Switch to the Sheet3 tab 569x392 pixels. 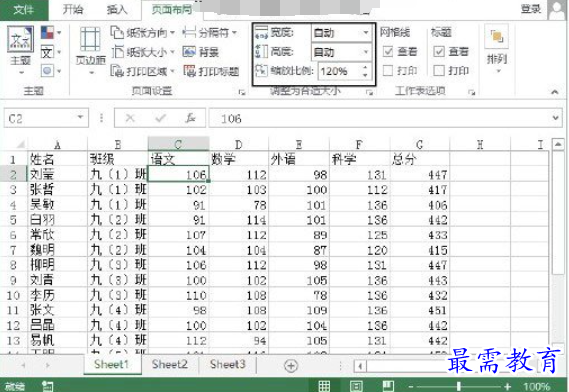coord(228,364)
